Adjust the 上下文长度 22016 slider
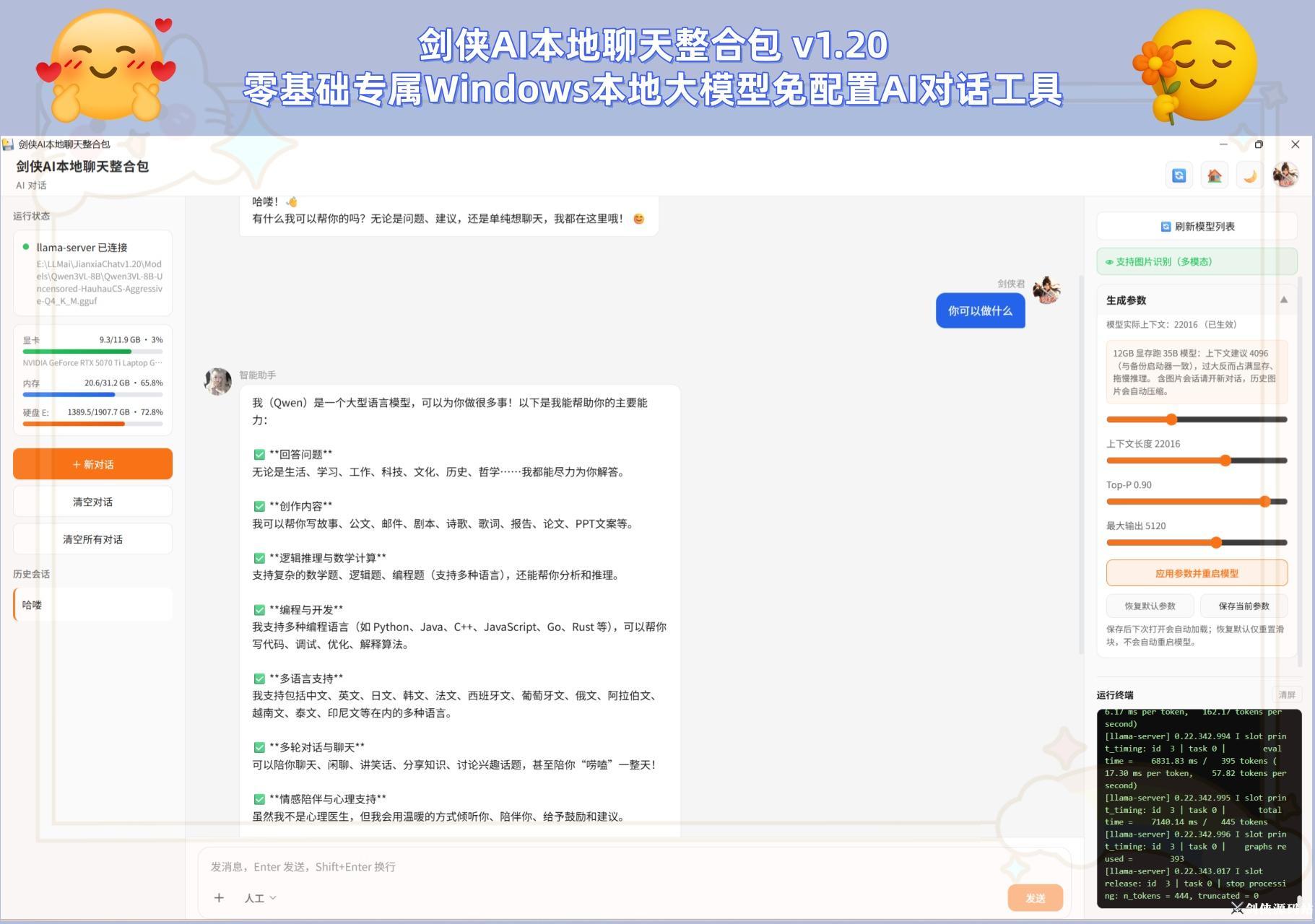This screenshot has height=924, width=1315. coord(1197,460)
